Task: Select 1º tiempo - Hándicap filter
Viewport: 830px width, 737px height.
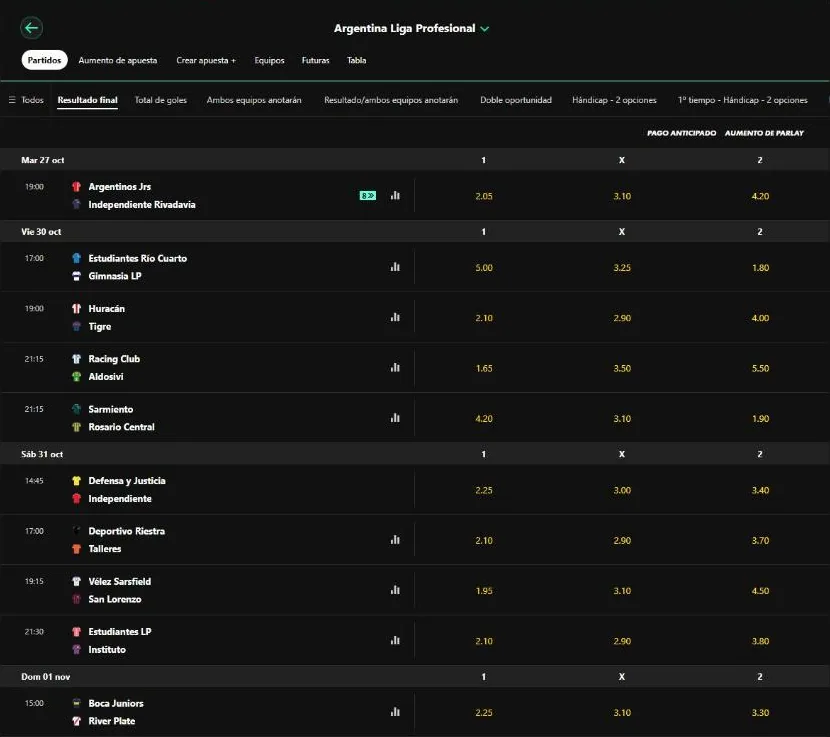Action: point(743,100)
